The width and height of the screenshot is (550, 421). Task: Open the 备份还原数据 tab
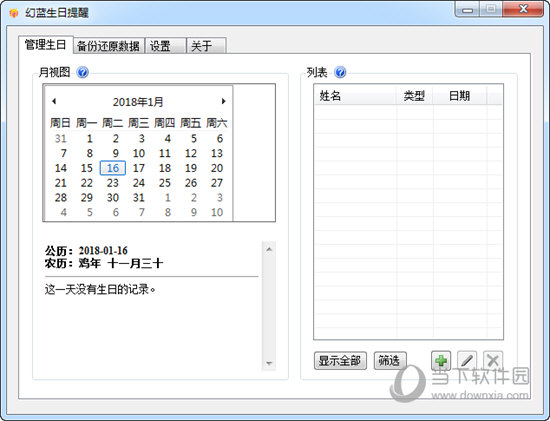(x=108, y=46)
